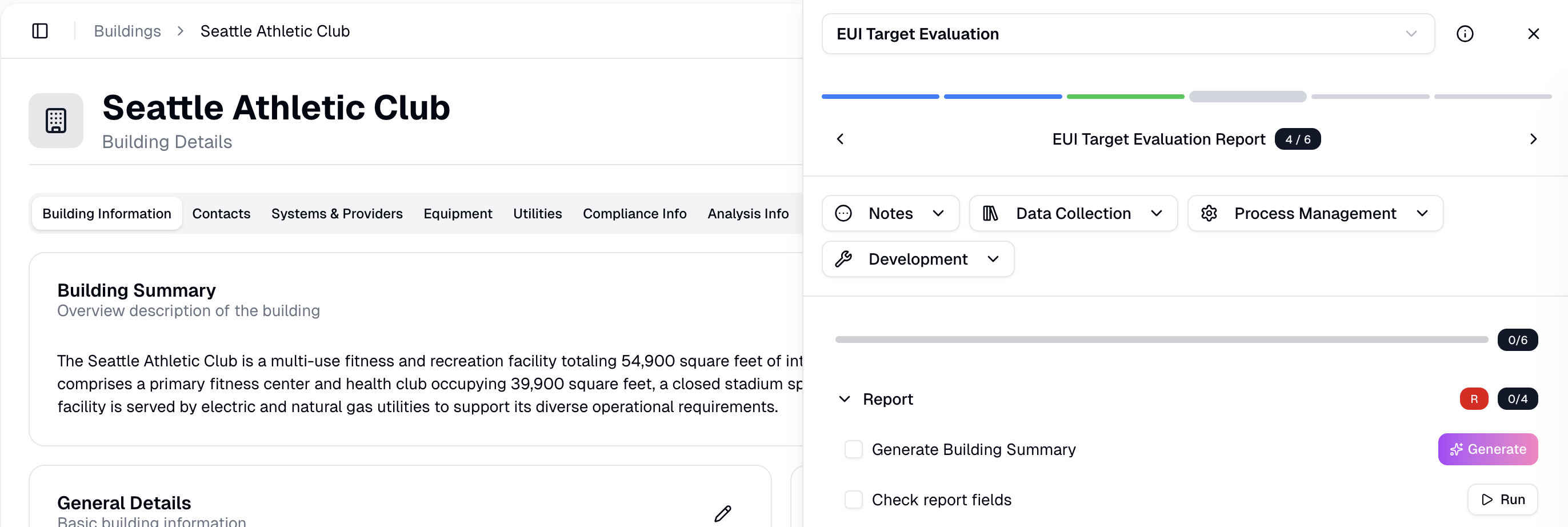Click the building icon beside the title
The image size is (1568, 527).
[x=56, y=121]
